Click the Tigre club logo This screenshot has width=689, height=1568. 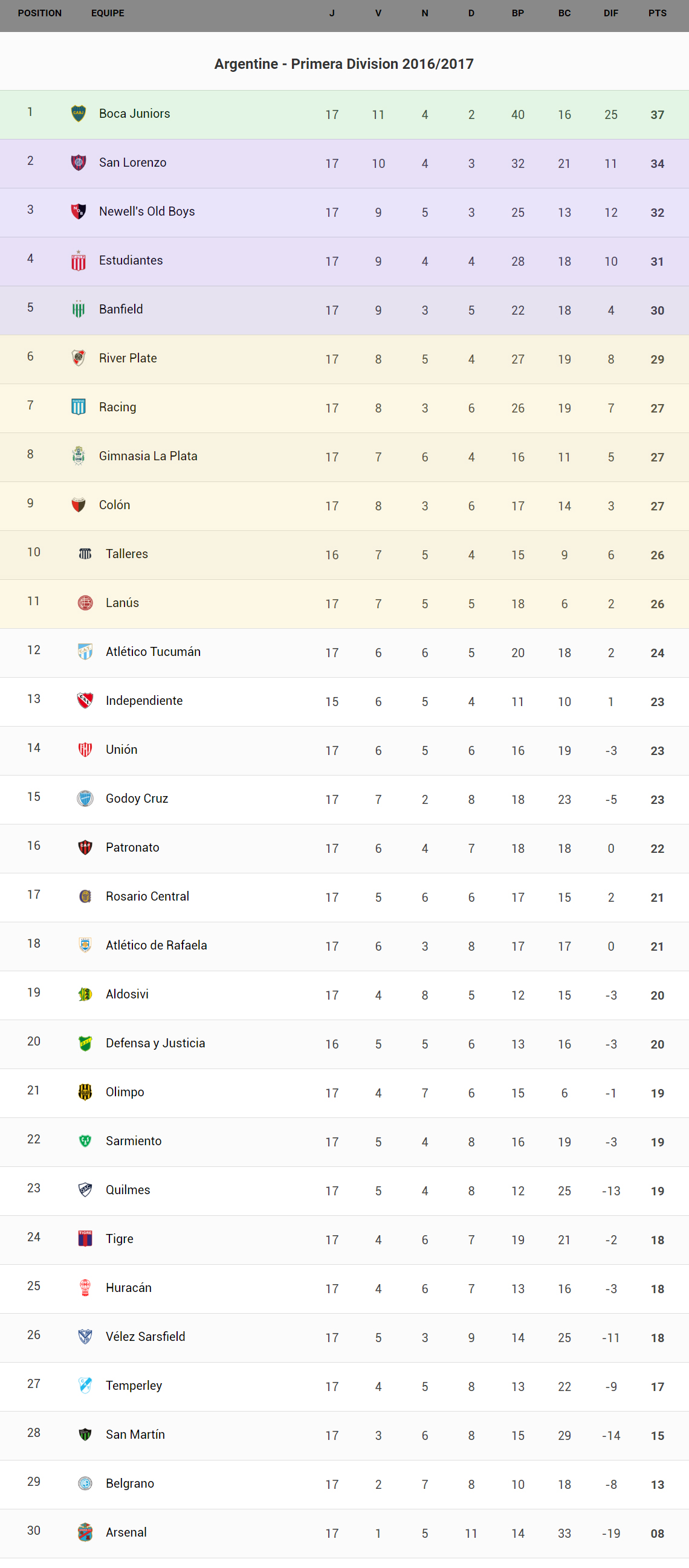pos(85,1238)
